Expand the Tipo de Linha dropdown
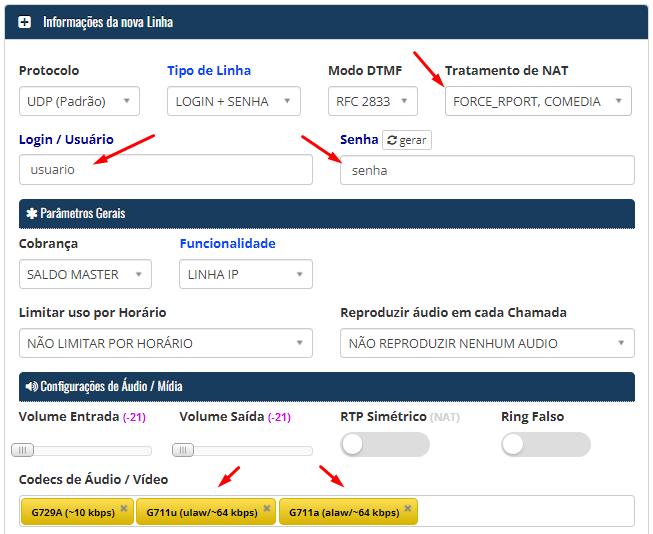The image size is (653, 534). point(233,101)
